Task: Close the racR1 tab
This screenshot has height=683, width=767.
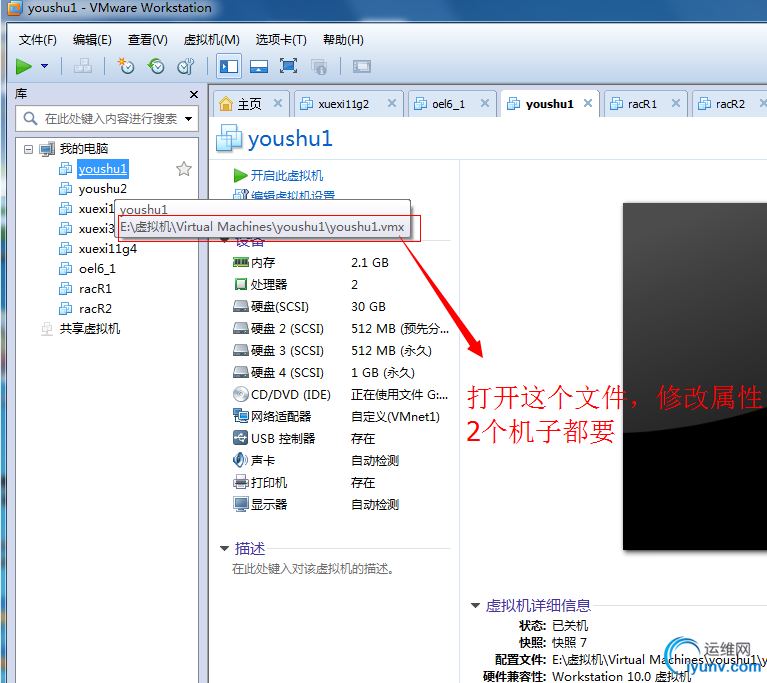Action: tap(676, 103)
